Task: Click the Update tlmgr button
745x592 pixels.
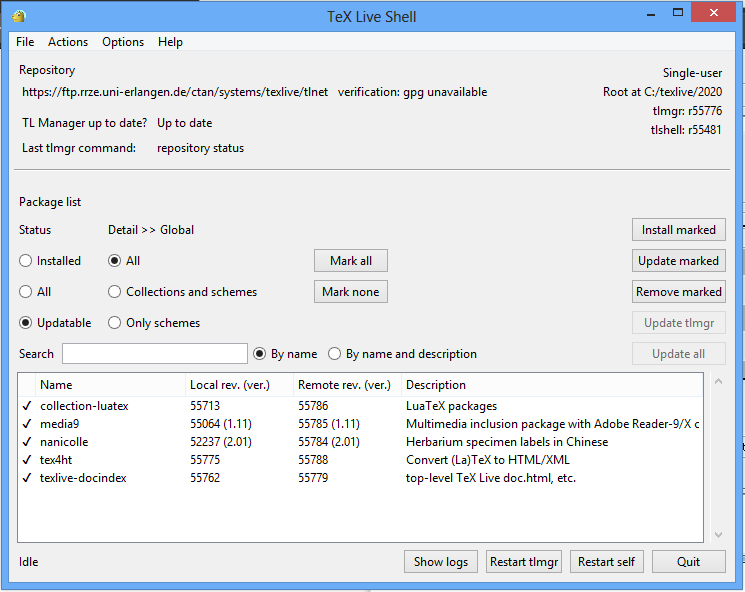Action: 678,323
